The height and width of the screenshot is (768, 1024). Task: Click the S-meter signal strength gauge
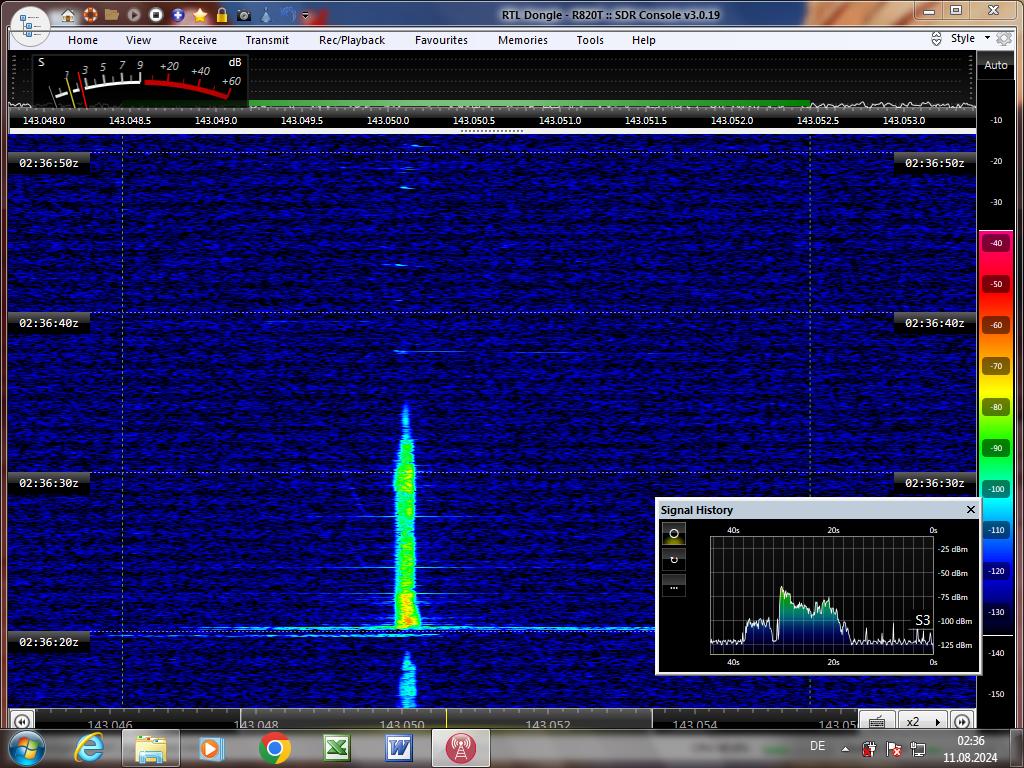(x=139, y=81)
